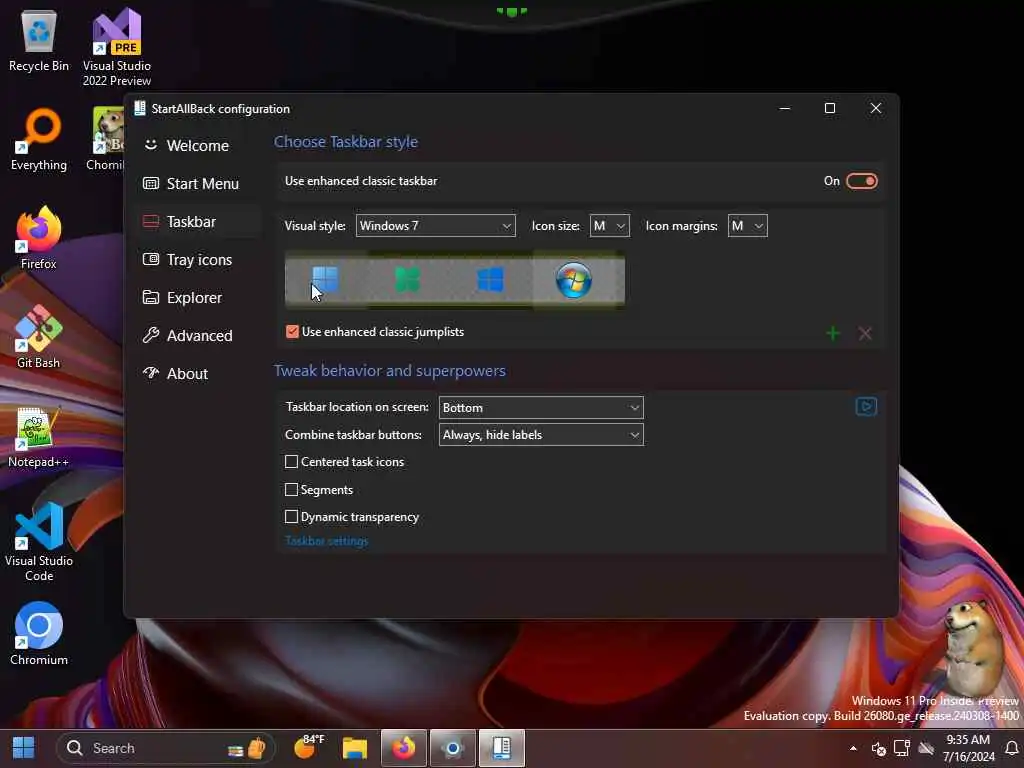Switch to Firefox on the taskbar
The height and width of the screenshot is (768, 1024).
click(404, 748)
